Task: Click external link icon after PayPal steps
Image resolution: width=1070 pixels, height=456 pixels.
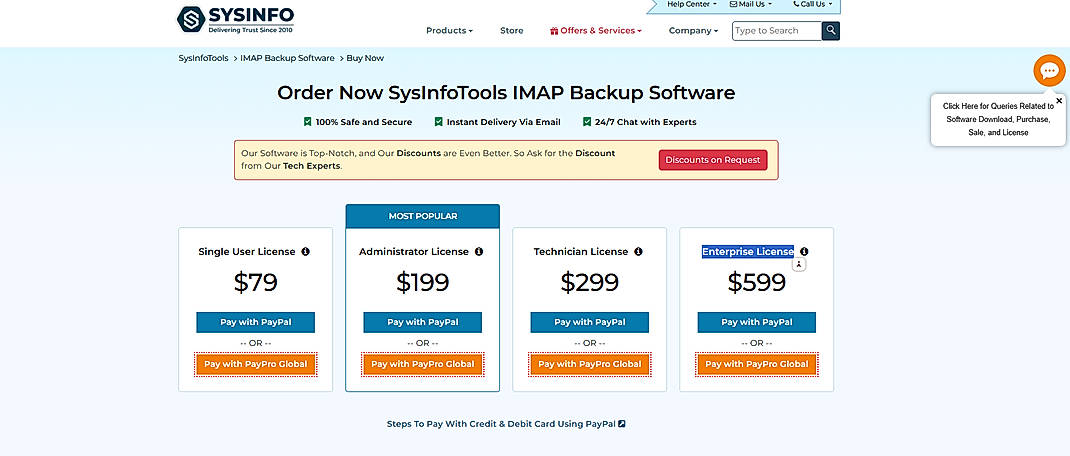Action: click(622, 424)
